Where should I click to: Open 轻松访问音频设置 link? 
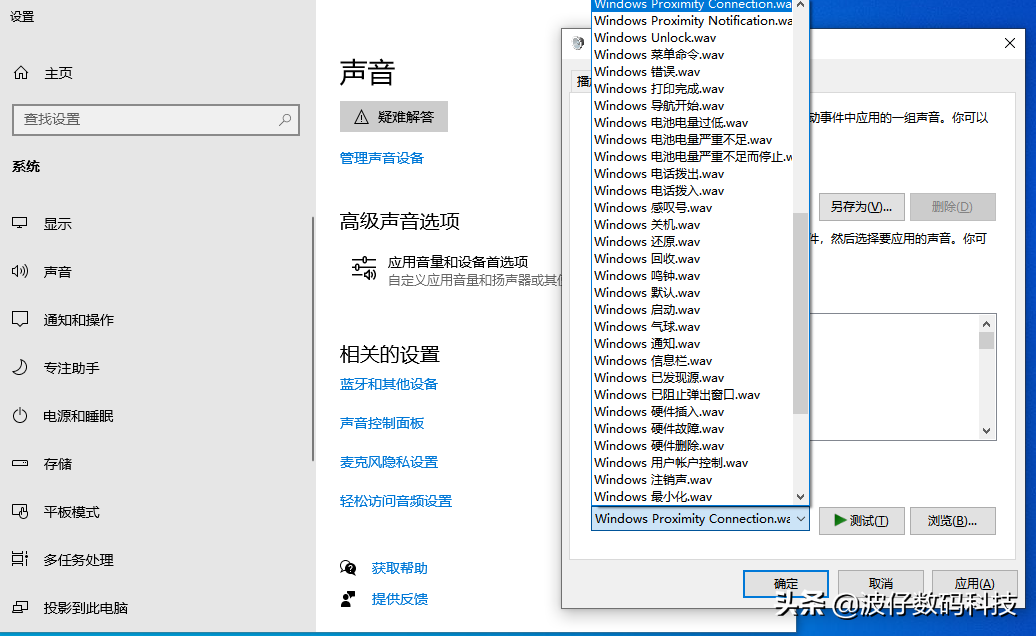tap(396, 501)
